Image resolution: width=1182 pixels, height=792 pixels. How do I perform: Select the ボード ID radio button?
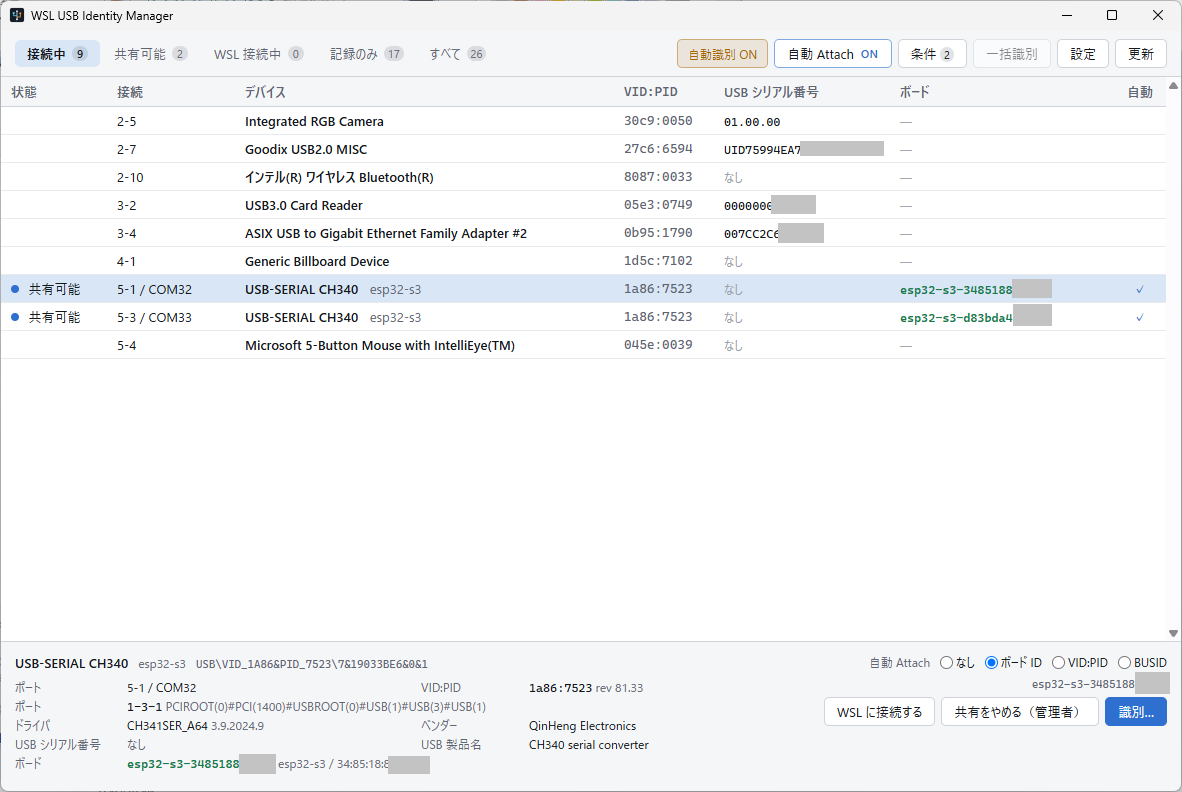pos(991,662)
